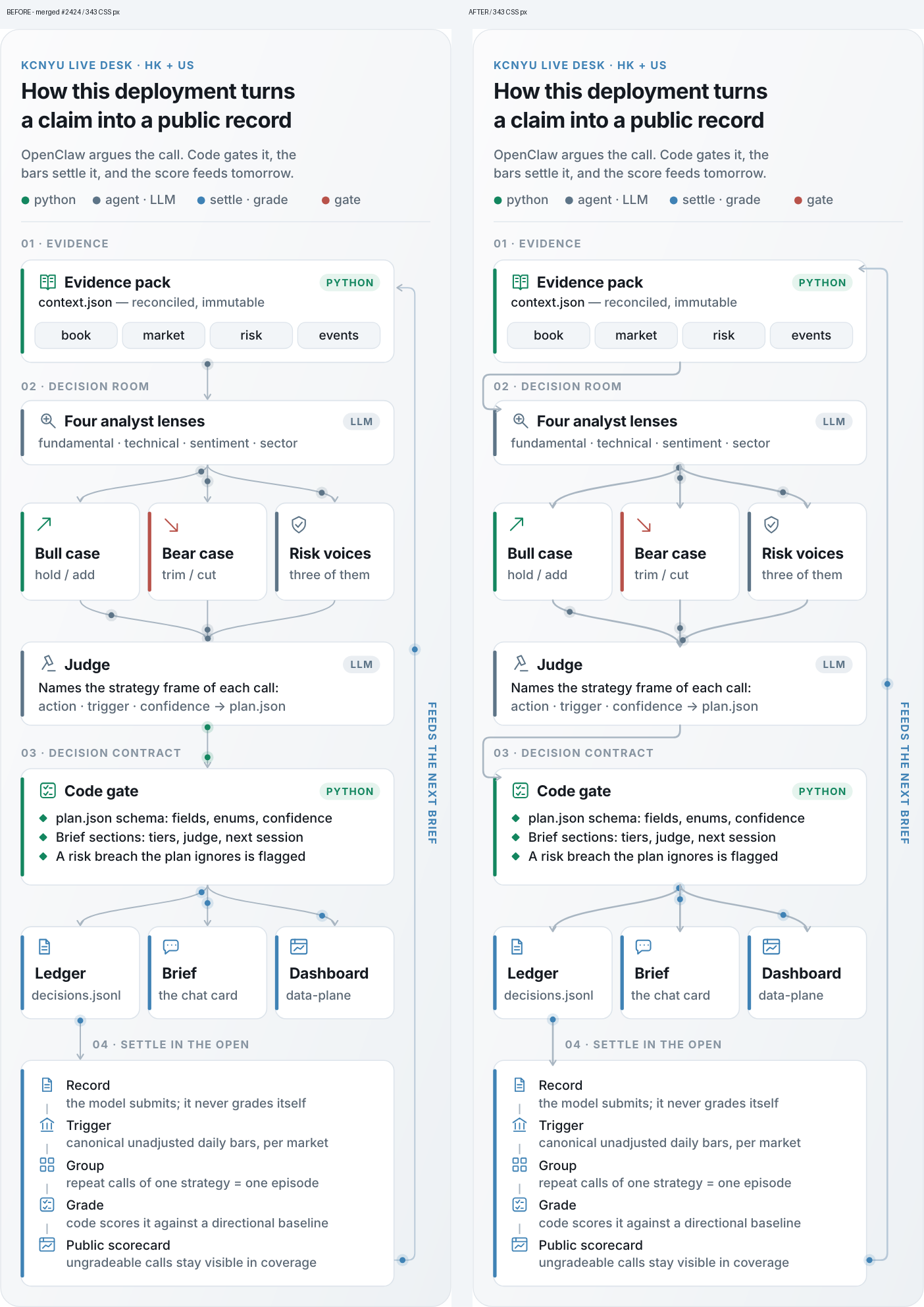Click the Trigger bank icon in BEFORE settle list
924x1307 pixels.
(47, 1125)
